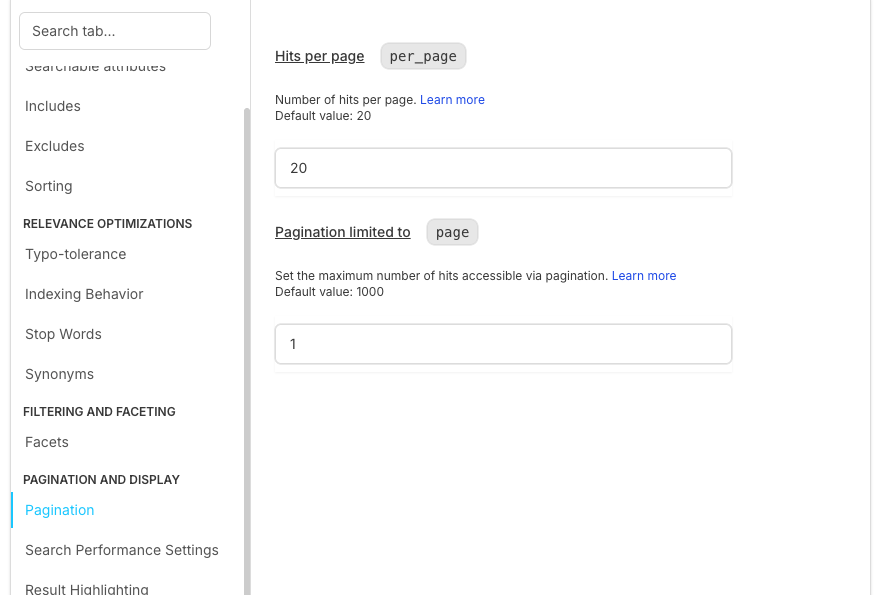Open the Excludes settings tab
This screenshot has height=595, width=879.
(x=55, y=146)
